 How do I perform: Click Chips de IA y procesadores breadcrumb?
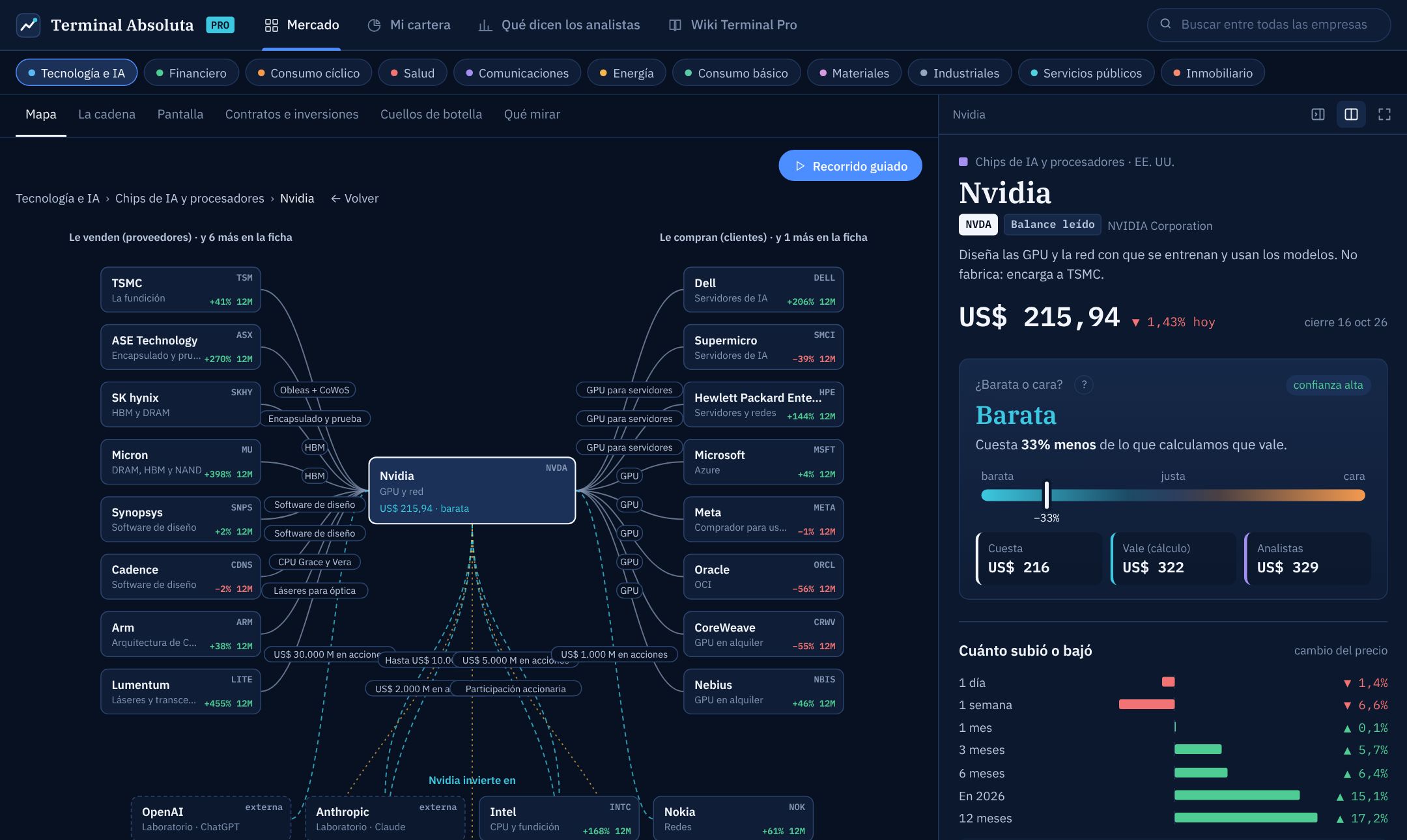pyautogui.click(x=190, y=198)
